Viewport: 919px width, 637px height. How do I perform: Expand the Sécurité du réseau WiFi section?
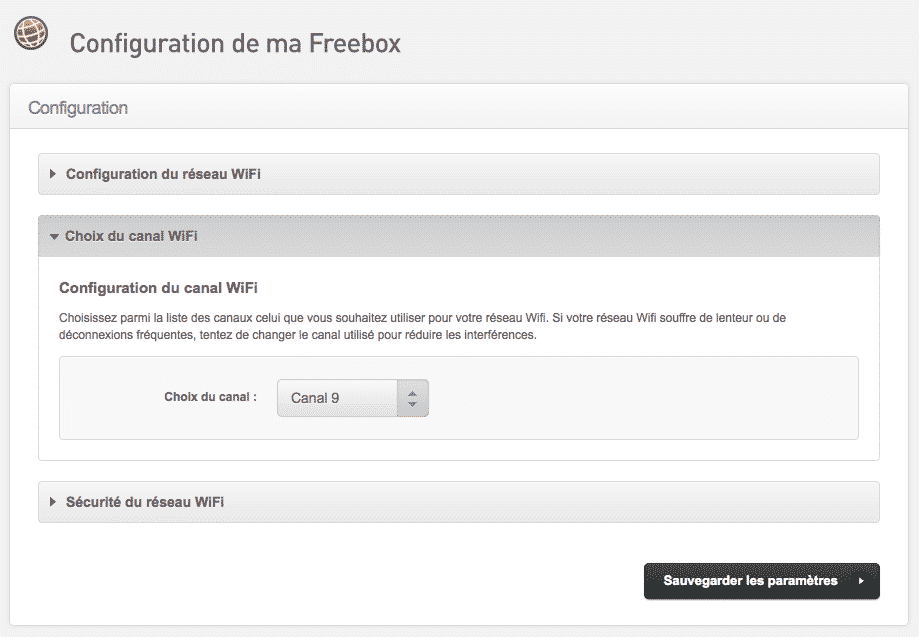point(144,502)
